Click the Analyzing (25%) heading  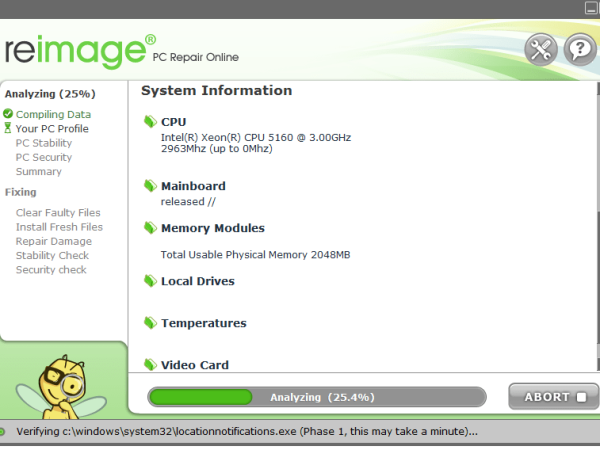click(50, 94)
